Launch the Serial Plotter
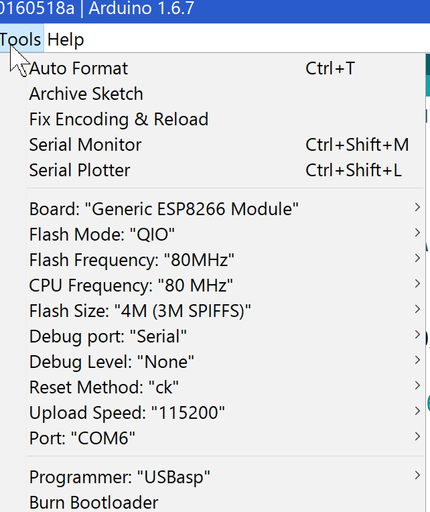 pyautogui.click(x=225, y=170)
